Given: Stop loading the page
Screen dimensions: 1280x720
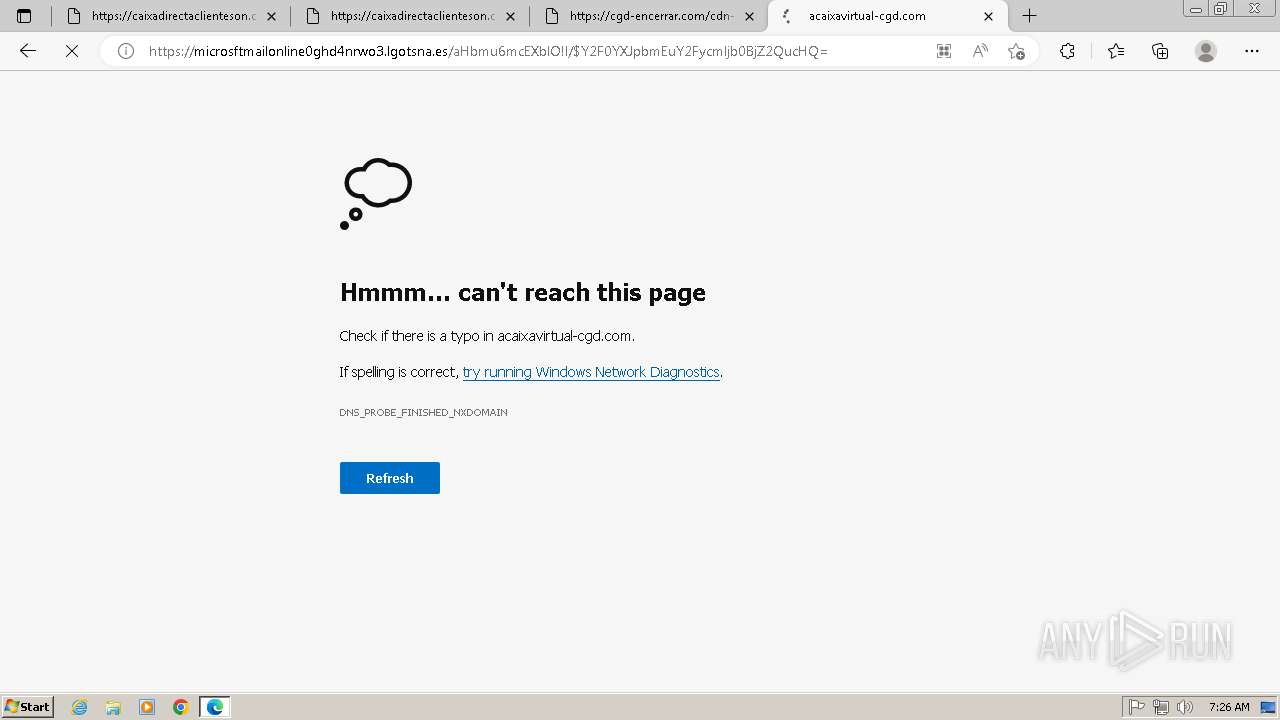Looking at the screenshot, I should click(72, 51).
